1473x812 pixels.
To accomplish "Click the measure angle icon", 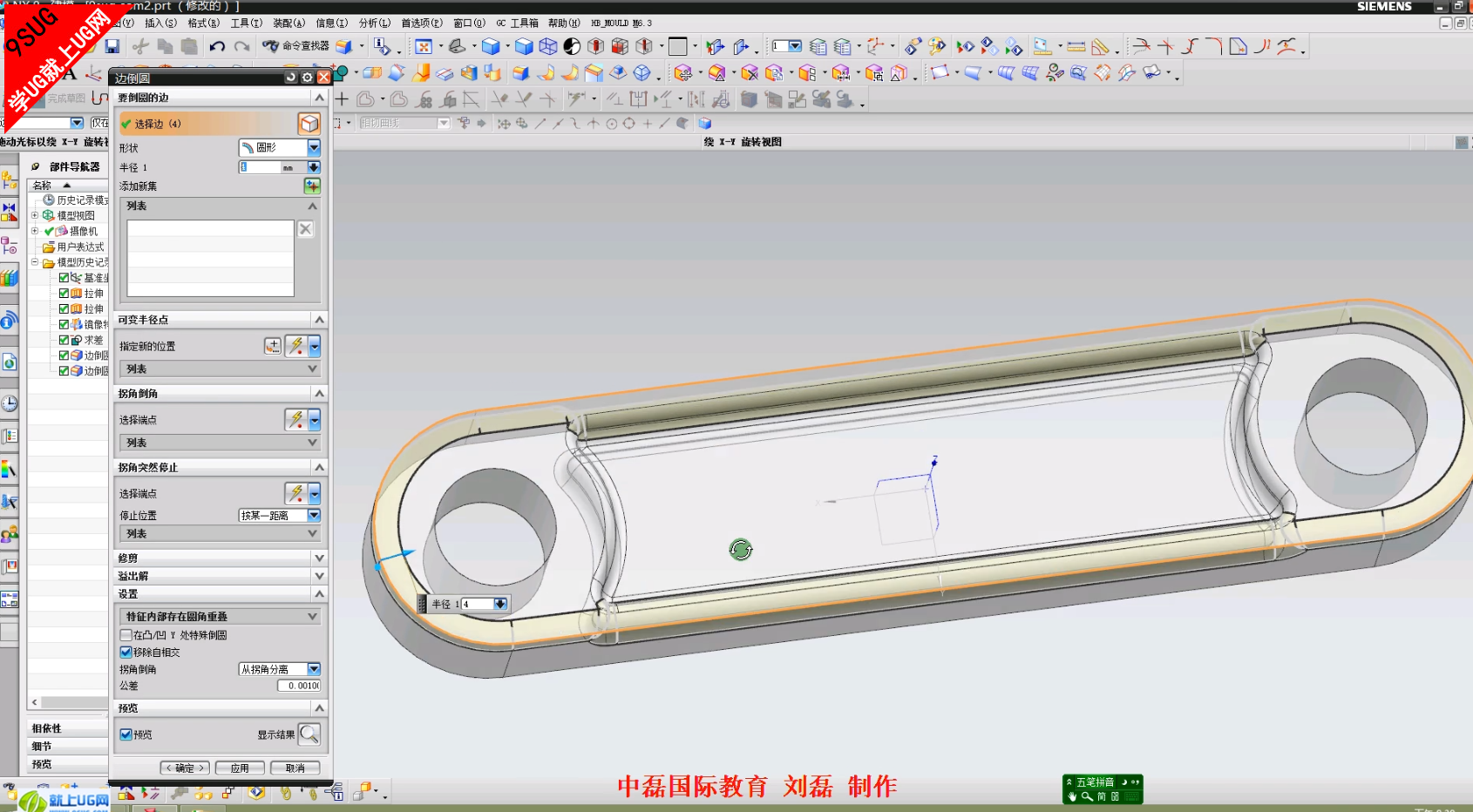I will (1101, 46).
